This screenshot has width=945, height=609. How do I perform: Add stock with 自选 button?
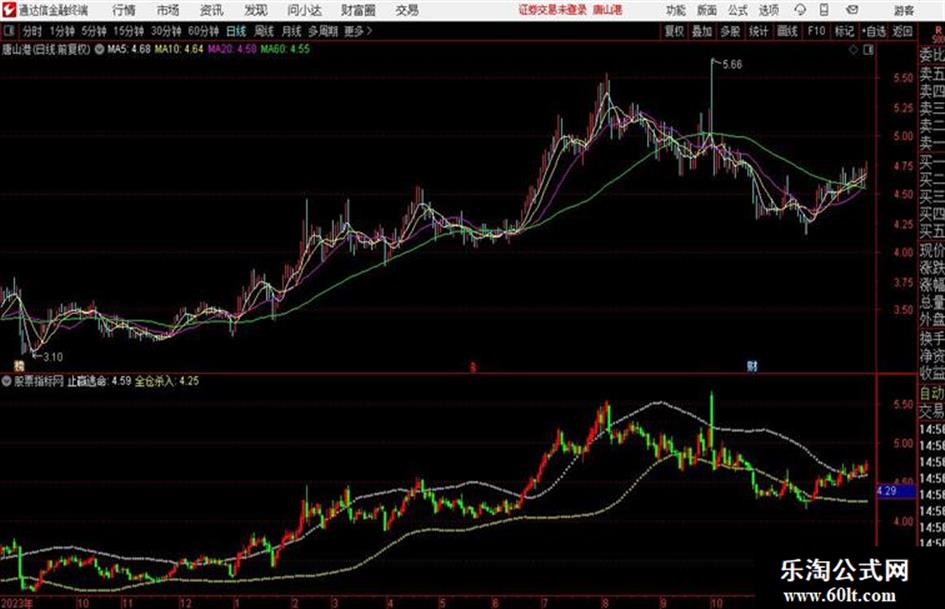873,31
